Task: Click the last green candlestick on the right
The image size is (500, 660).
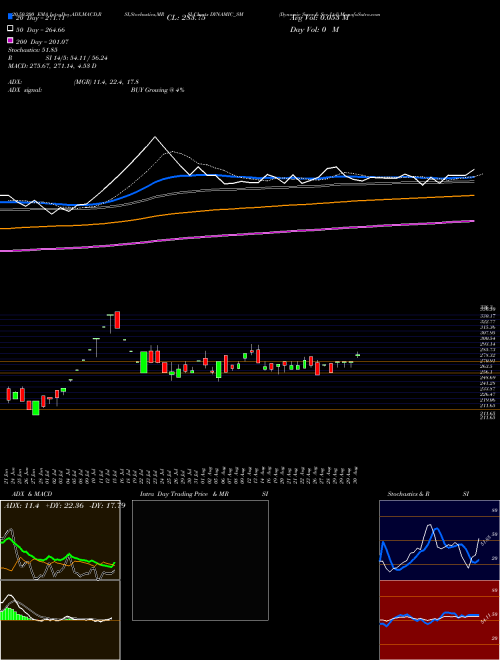Action: click(x=357, y=355)
